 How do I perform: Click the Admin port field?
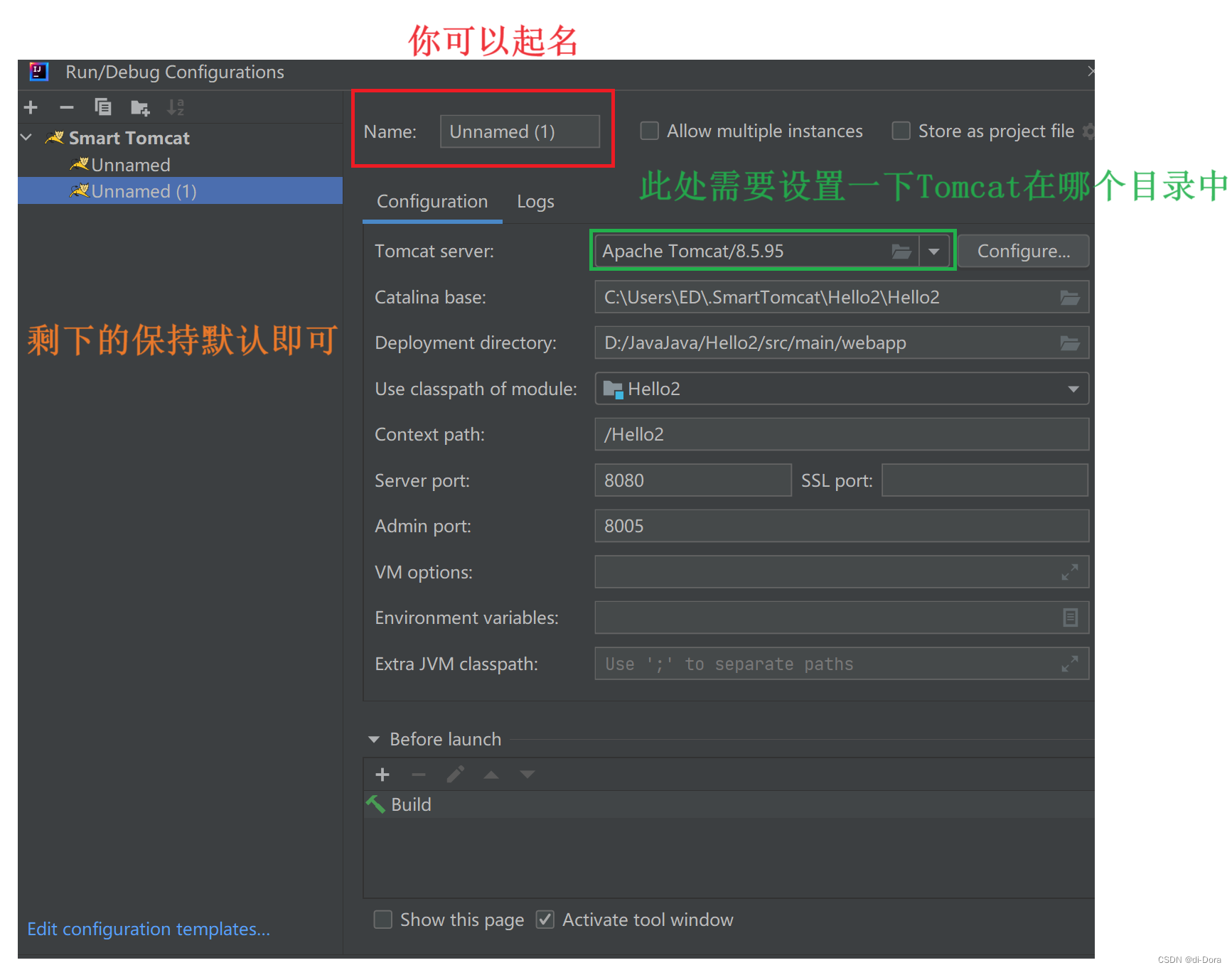842,526
